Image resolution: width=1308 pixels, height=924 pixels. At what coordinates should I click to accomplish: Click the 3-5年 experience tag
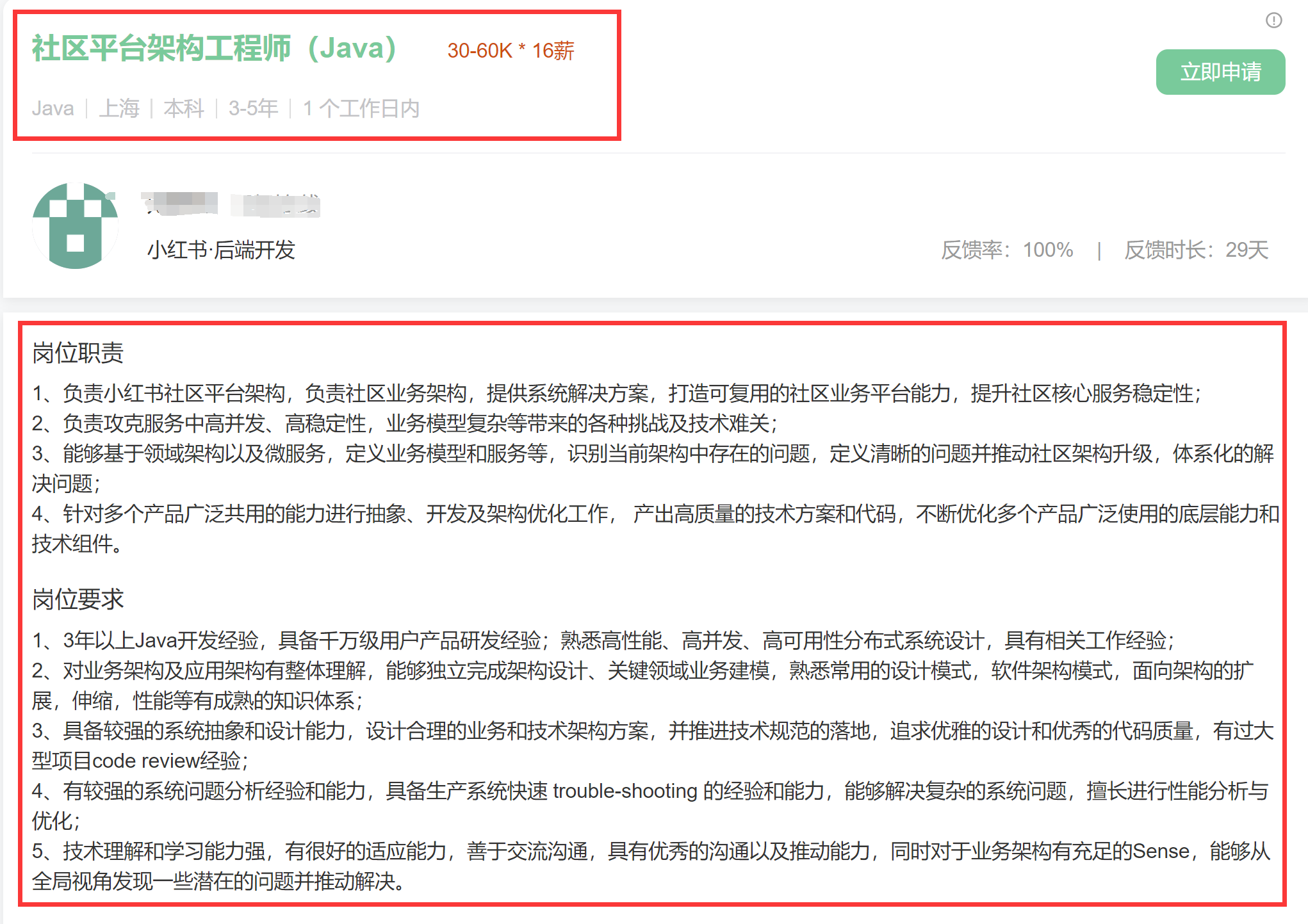pyautogui.click(x=253, y=108)
